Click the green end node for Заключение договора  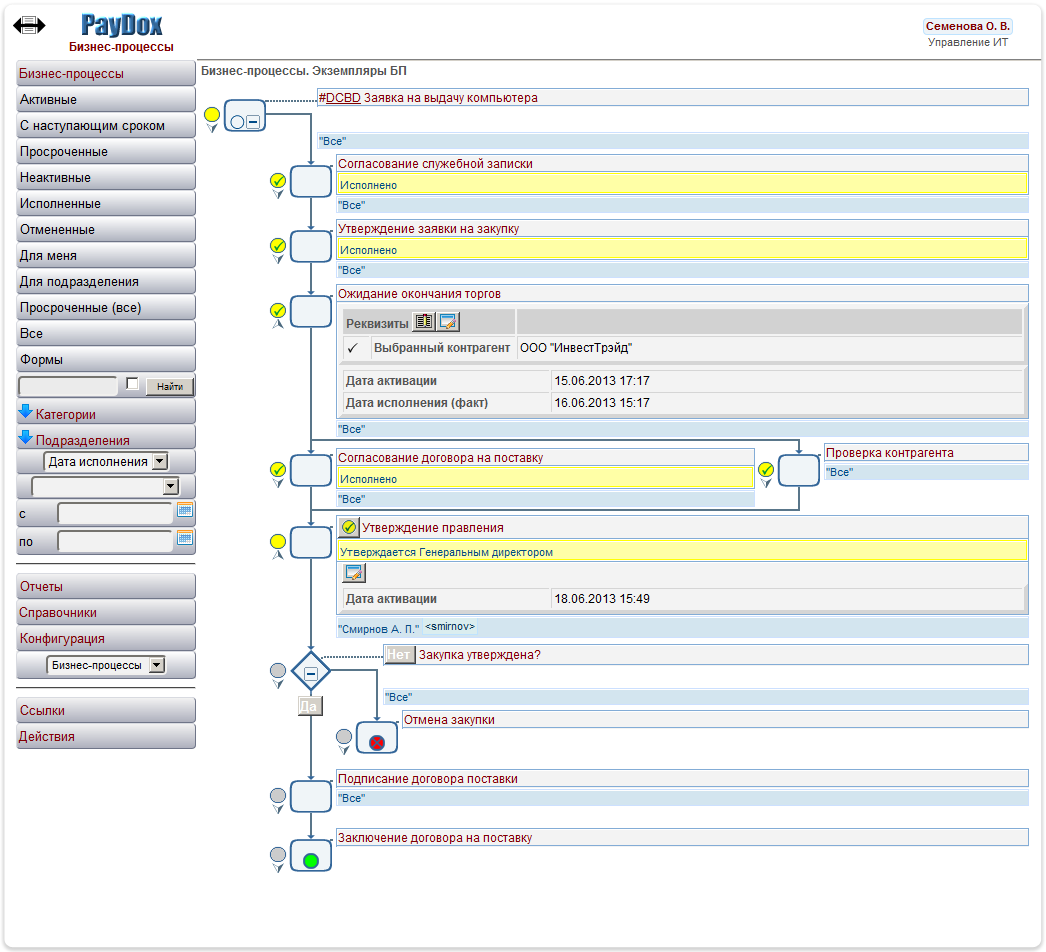coord(311,860)
